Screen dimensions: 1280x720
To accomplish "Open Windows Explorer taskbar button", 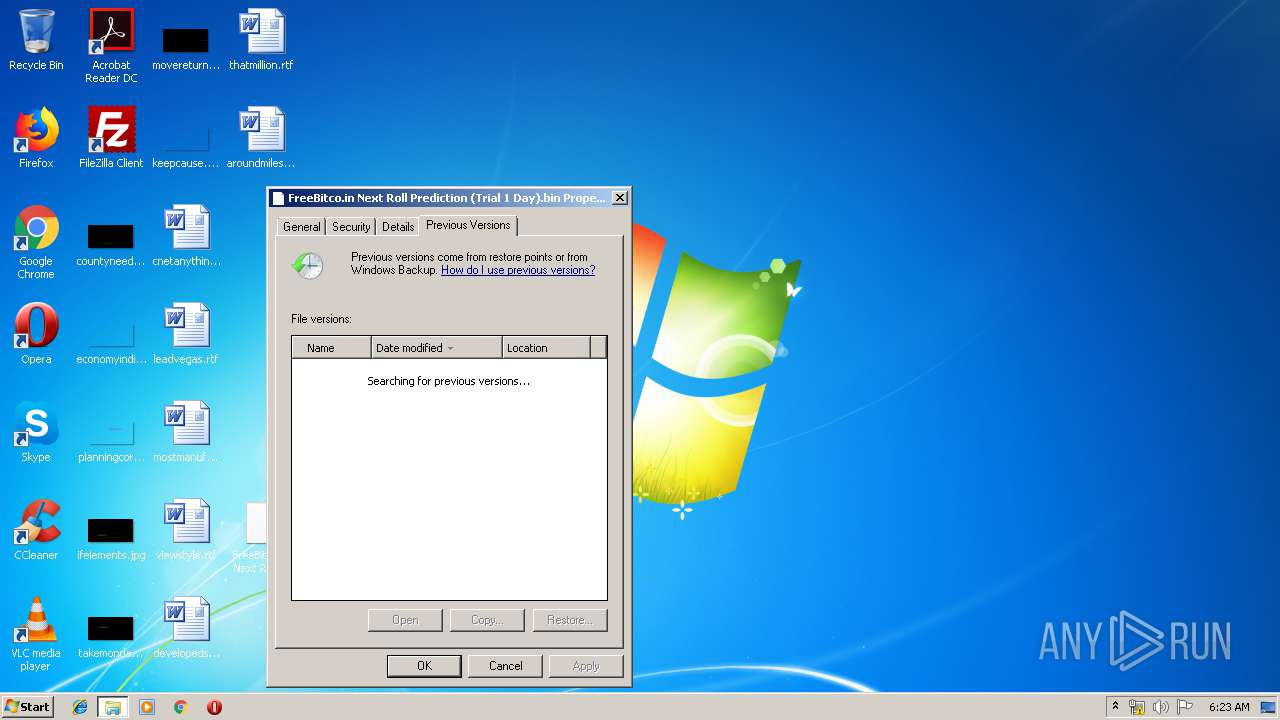I will [113, 707].
